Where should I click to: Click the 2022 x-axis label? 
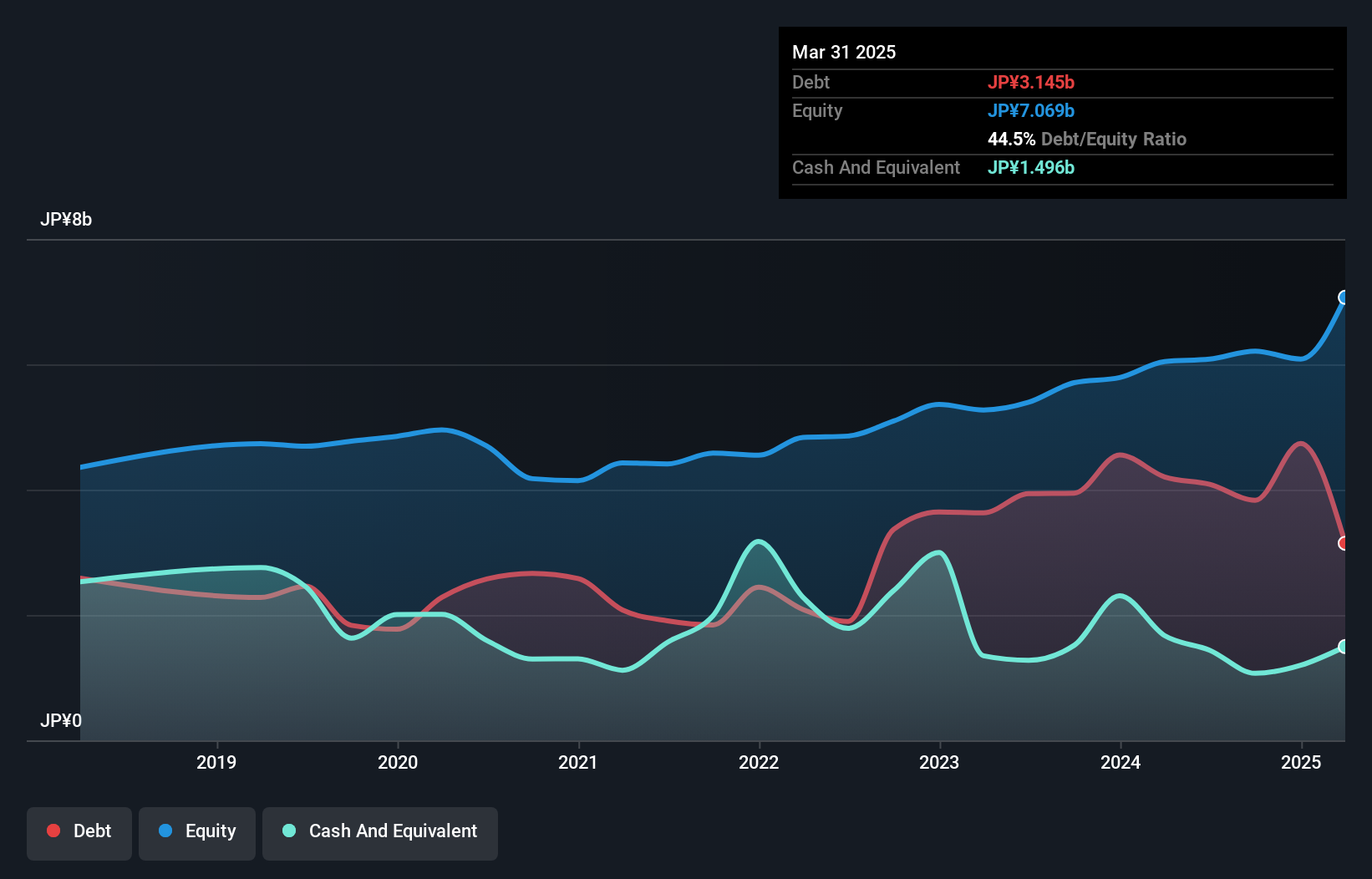tap(759, 762)
